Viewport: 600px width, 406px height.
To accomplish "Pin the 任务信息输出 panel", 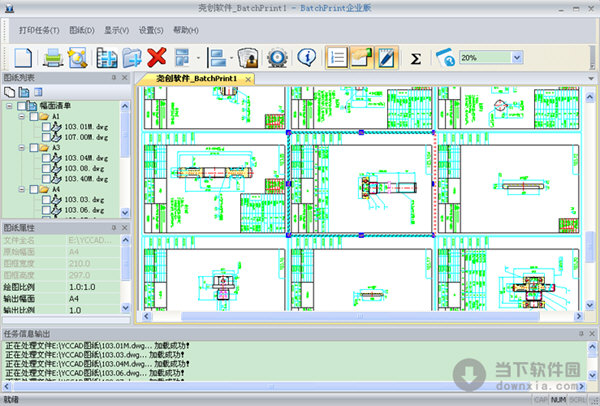I will [581, 334].
